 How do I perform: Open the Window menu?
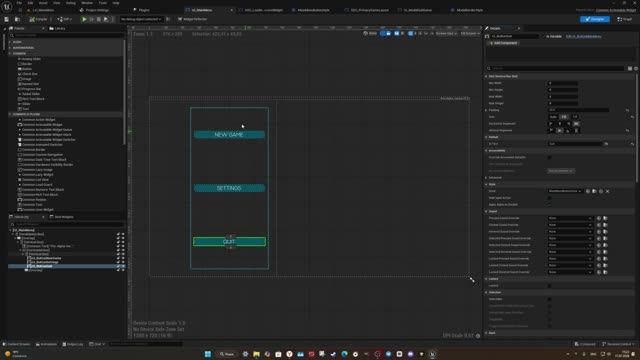(x=87, y=3)
